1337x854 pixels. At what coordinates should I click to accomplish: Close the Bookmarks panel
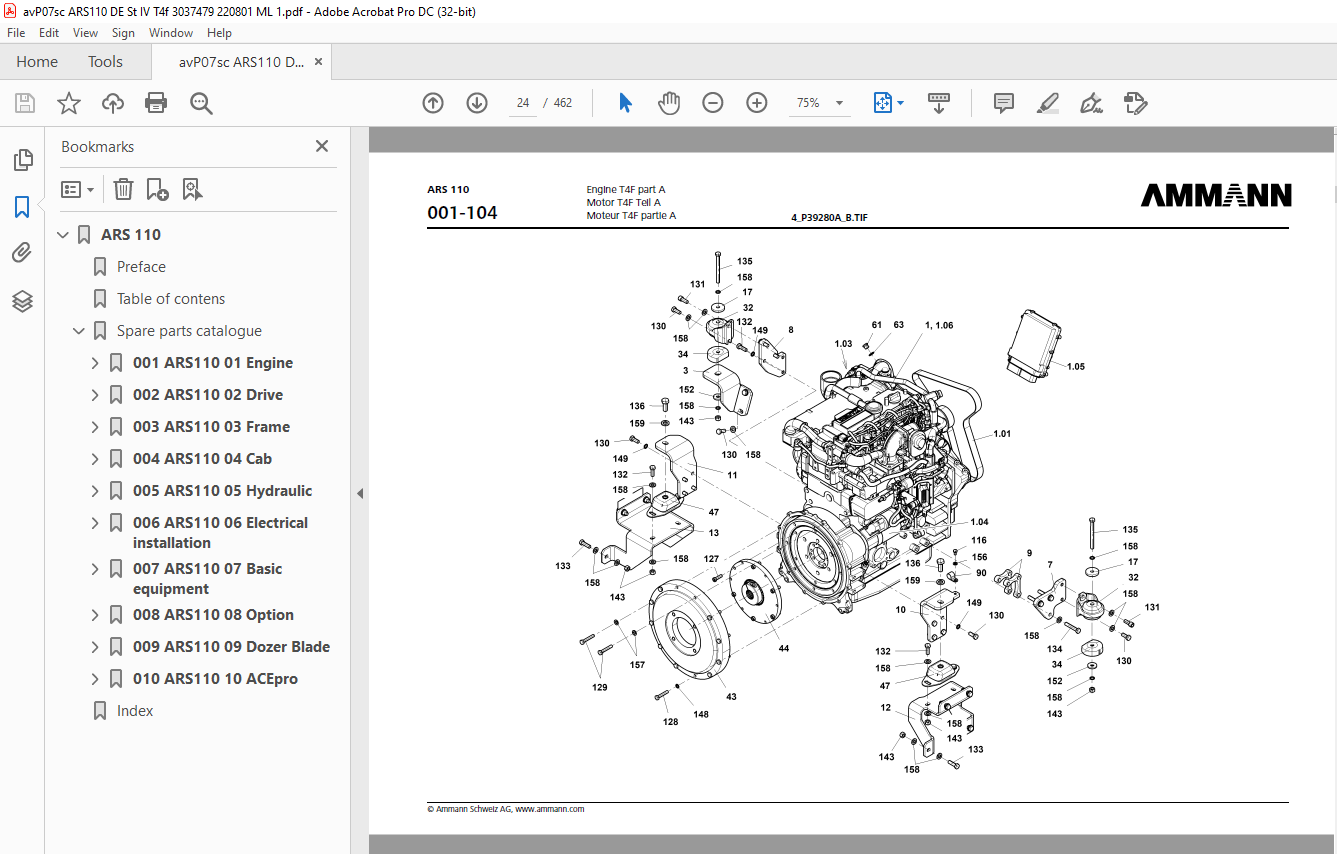tap(322, 146)
